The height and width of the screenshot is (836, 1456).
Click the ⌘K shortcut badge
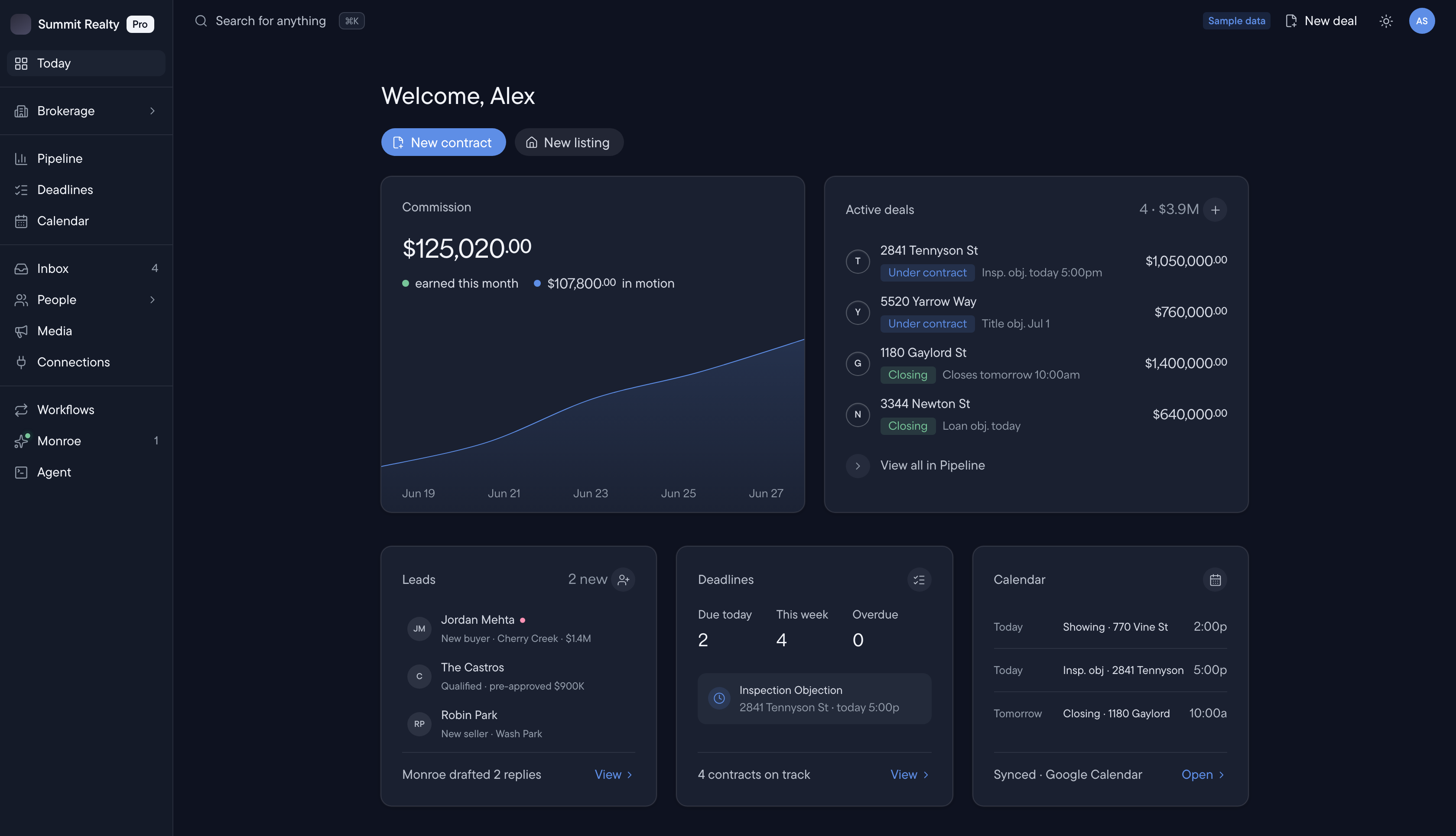click(x=351, y=21)
